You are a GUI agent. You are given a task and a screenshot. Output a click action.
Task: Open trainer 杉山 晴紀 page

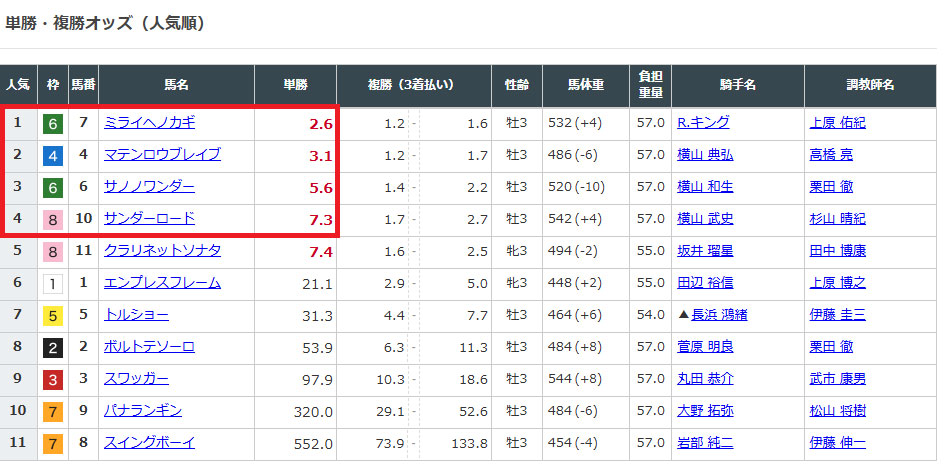coord(837,219)
